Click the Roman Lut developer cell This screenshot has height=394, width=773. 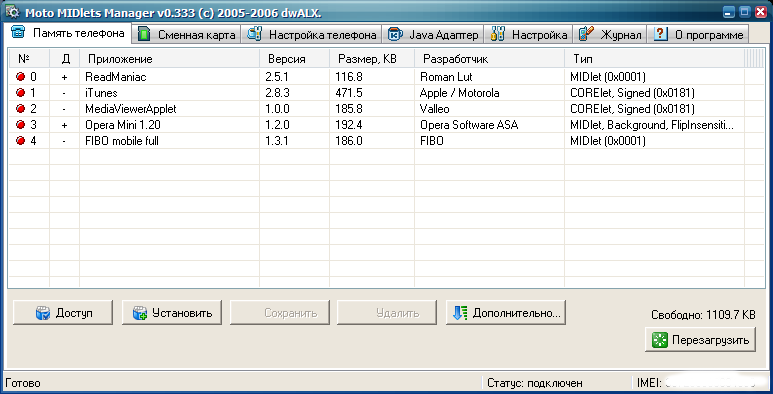[x=446, y=77]
